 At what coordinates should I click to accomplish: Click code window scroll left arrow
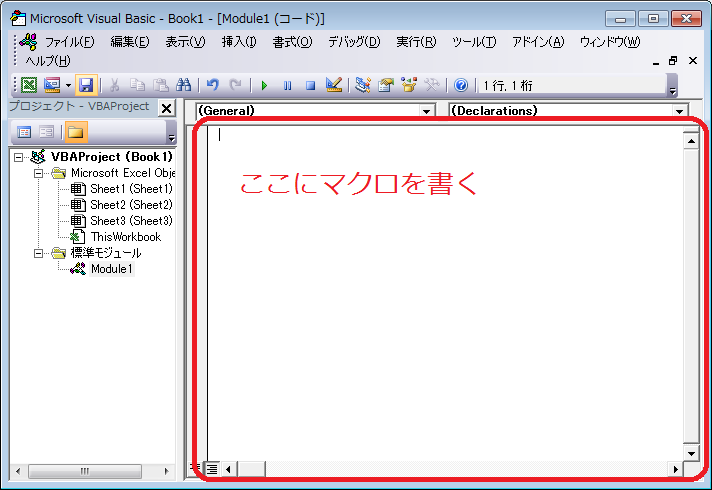(228, 469)
